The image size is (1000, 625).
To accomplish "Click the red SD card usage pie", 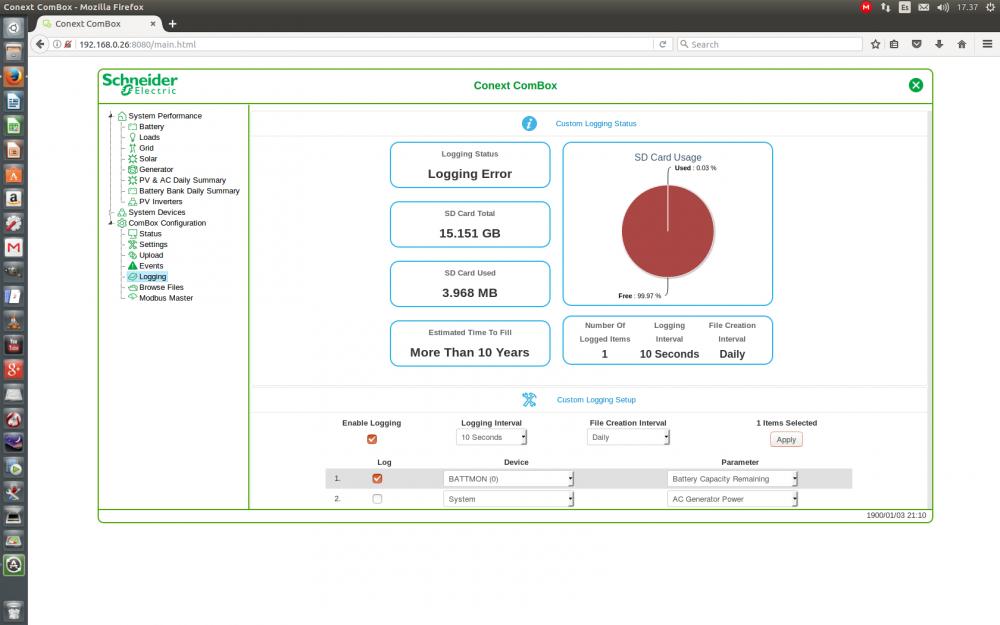I will [668, 232].
